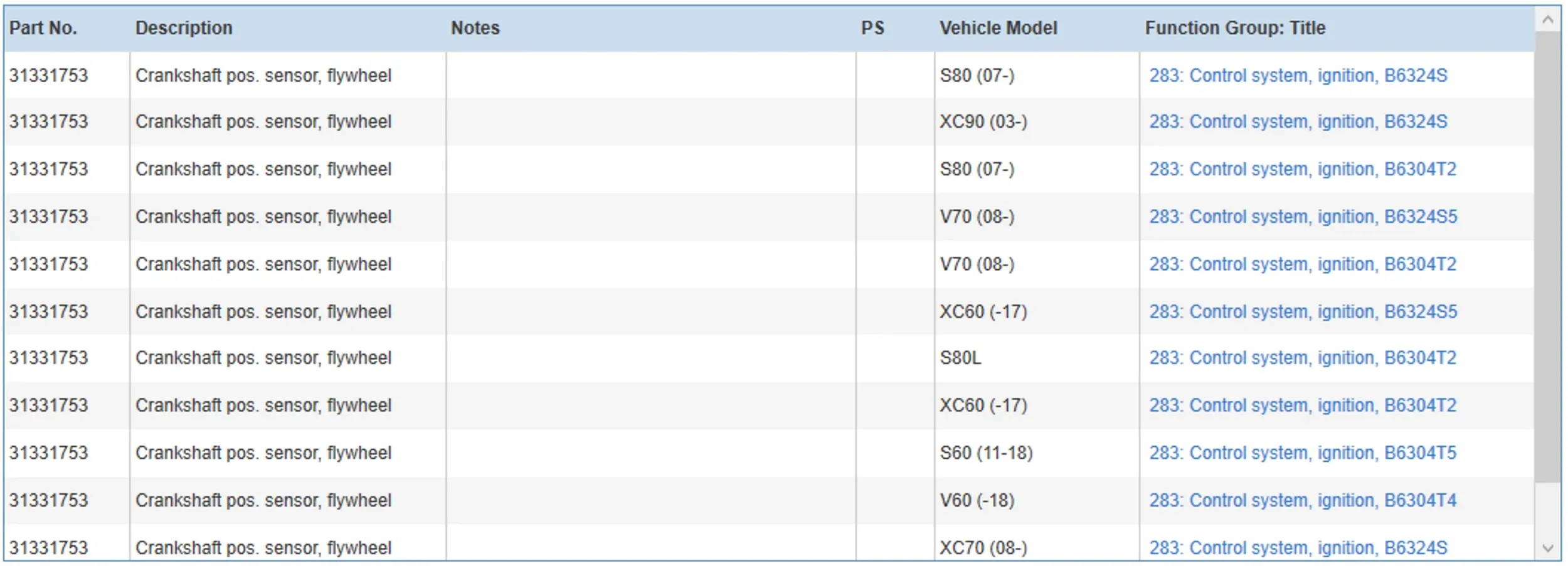Viewport: 1568px width, 566px height.
Task: Click the B6304T2 link for S80L
Action: pyautogui.click(x=1302, y=358)
